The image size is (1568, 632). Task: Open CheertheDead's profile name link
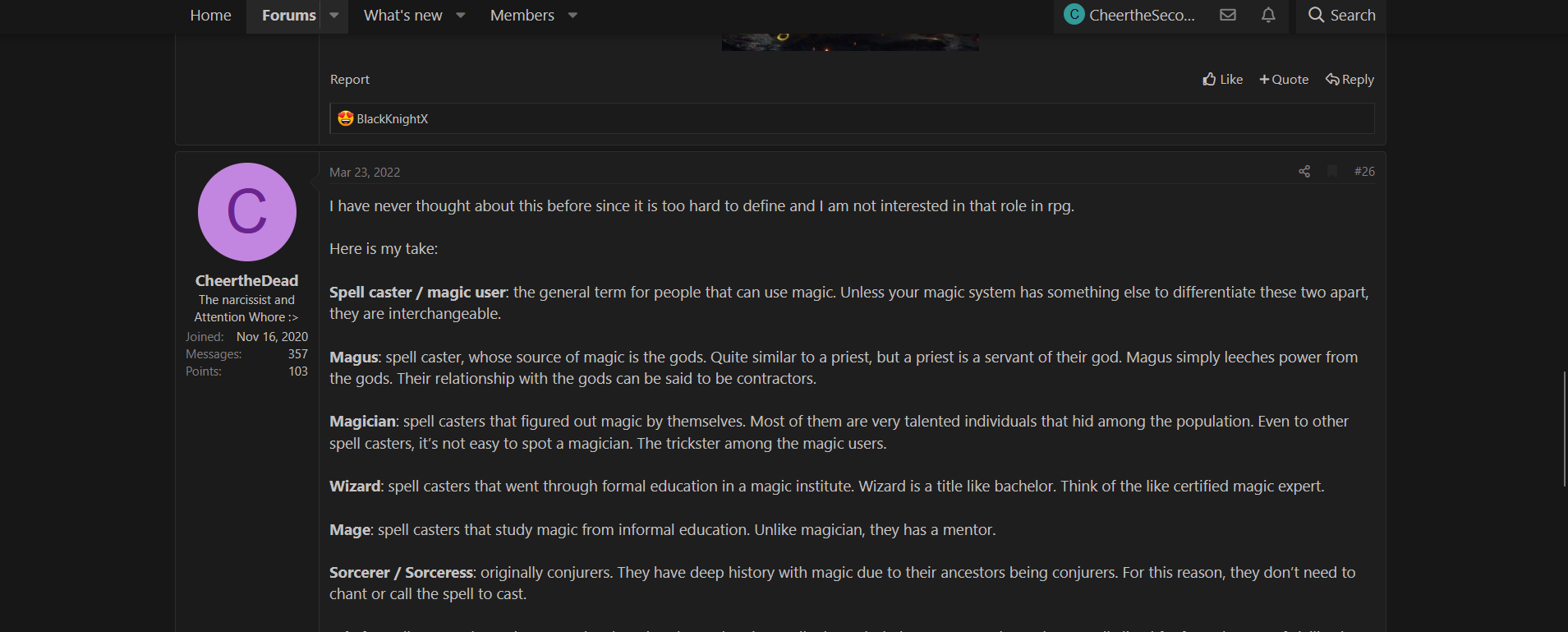point(246,281)
